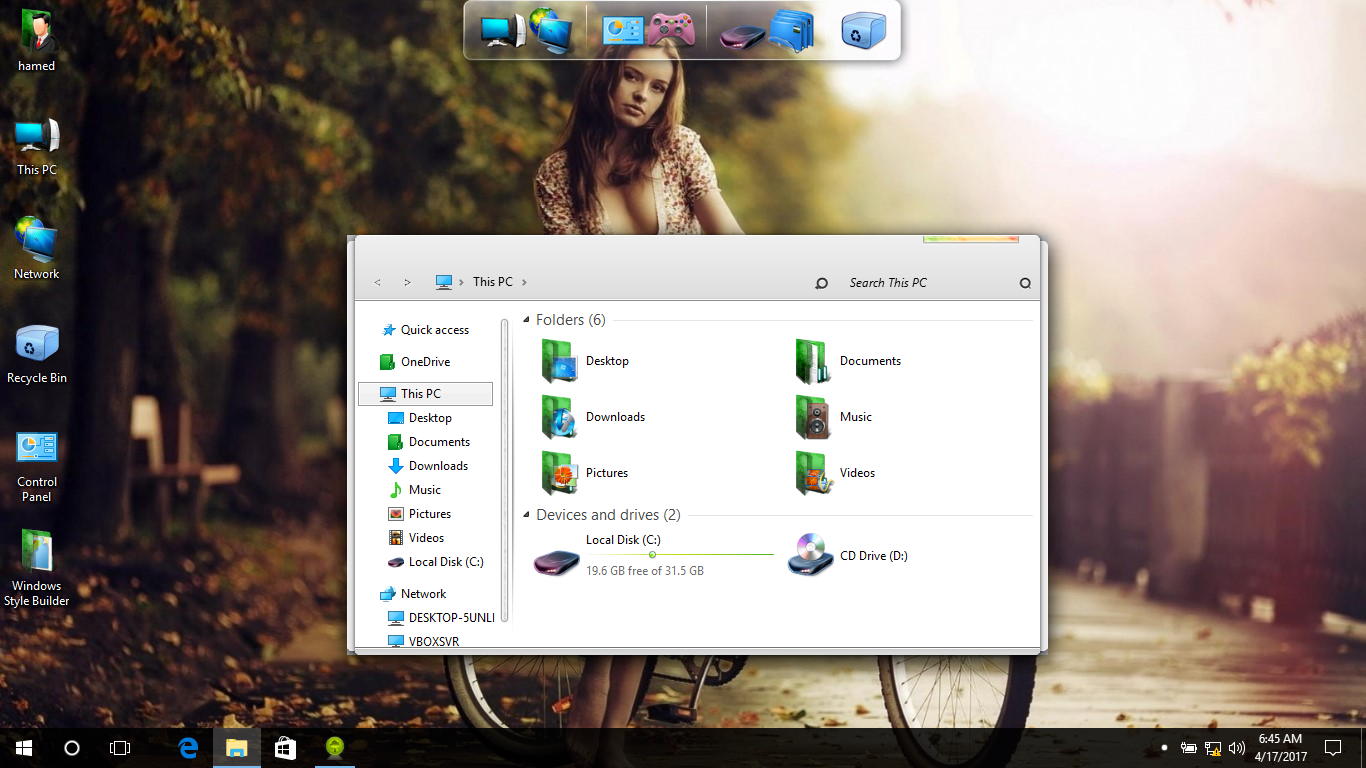
Task: Collapse the Folders (6) group
Action: 527,320
